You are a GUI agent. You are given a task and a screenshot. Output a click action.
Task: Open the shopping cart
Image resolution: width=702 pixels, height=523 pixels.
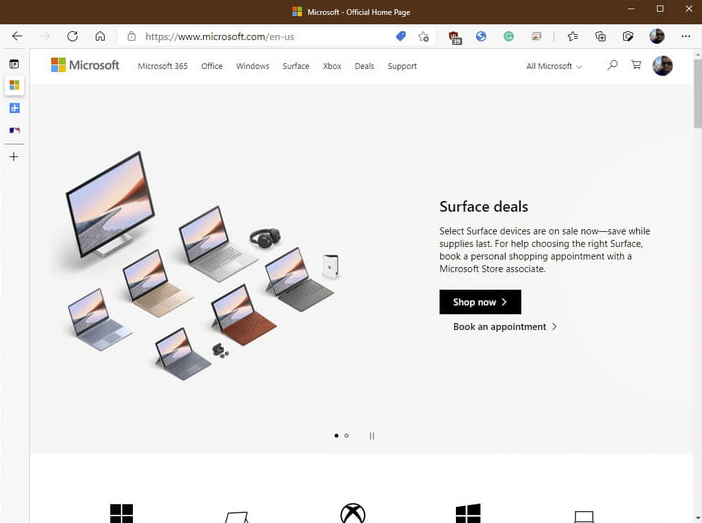coord(636,65)
